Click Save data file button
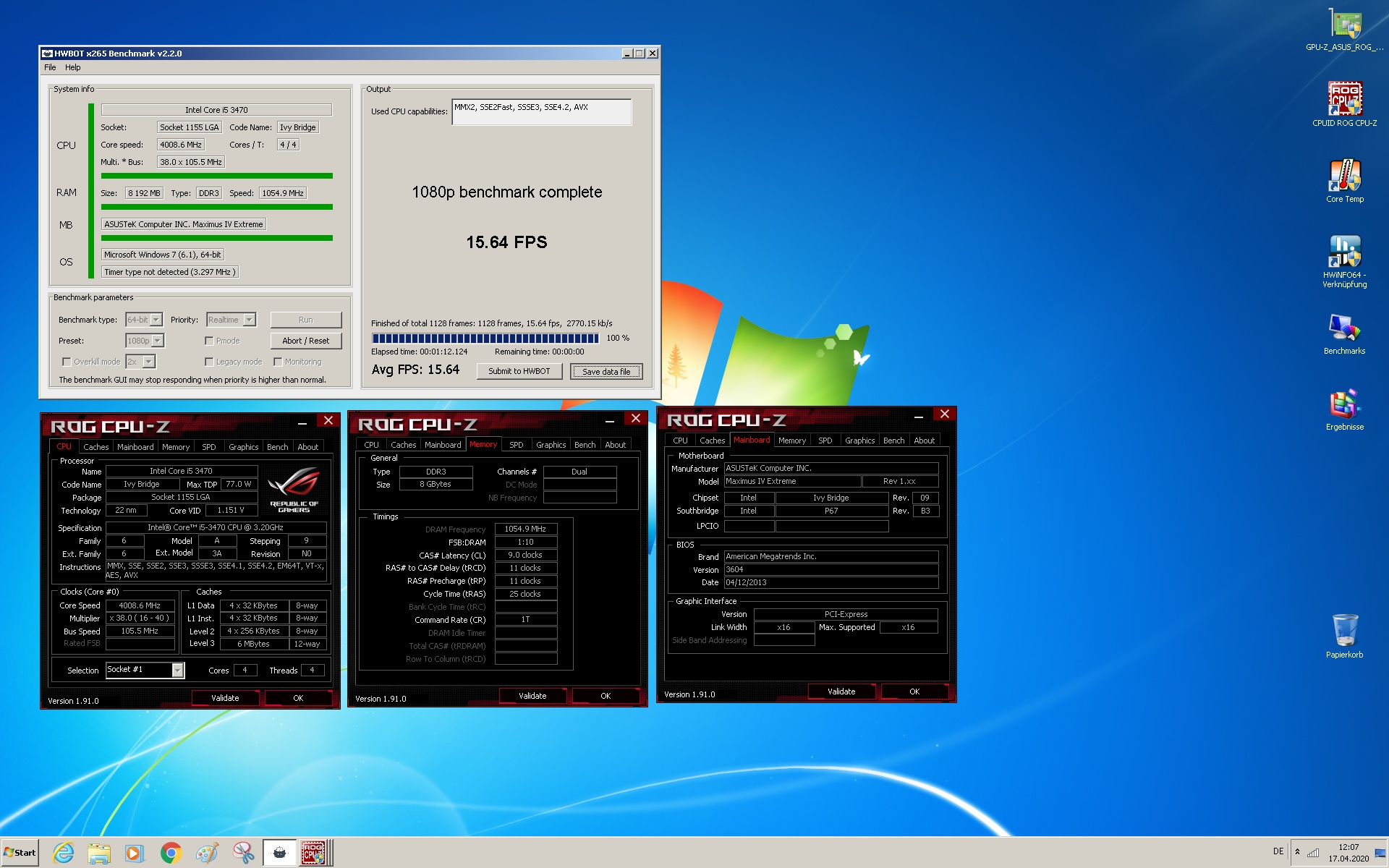 click(x=606, y=372)
